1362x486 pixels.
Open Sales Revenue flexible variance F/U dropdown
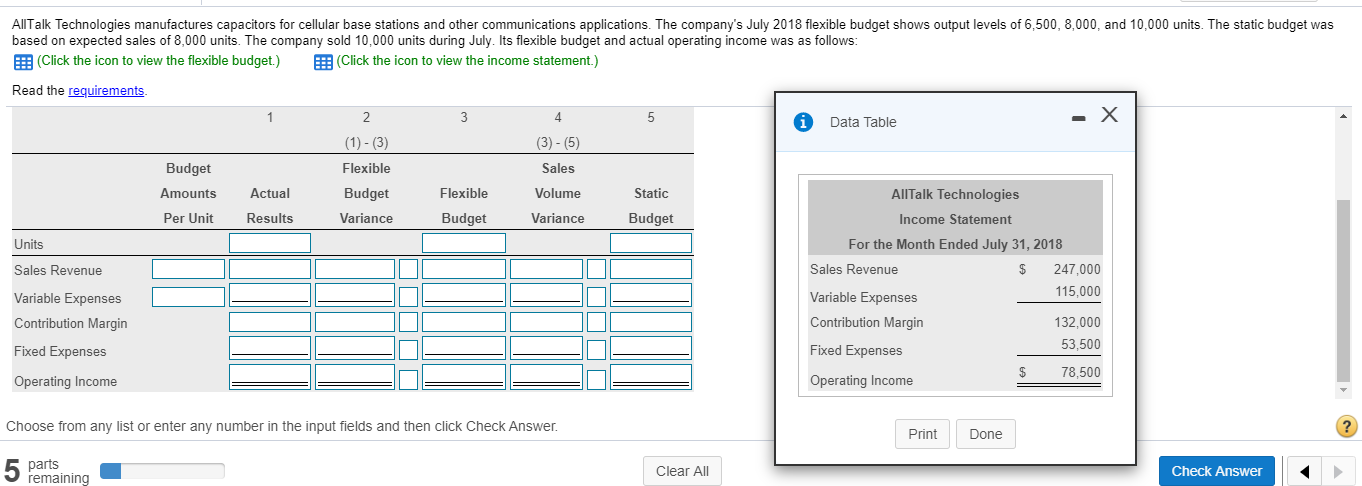point(409,269)
